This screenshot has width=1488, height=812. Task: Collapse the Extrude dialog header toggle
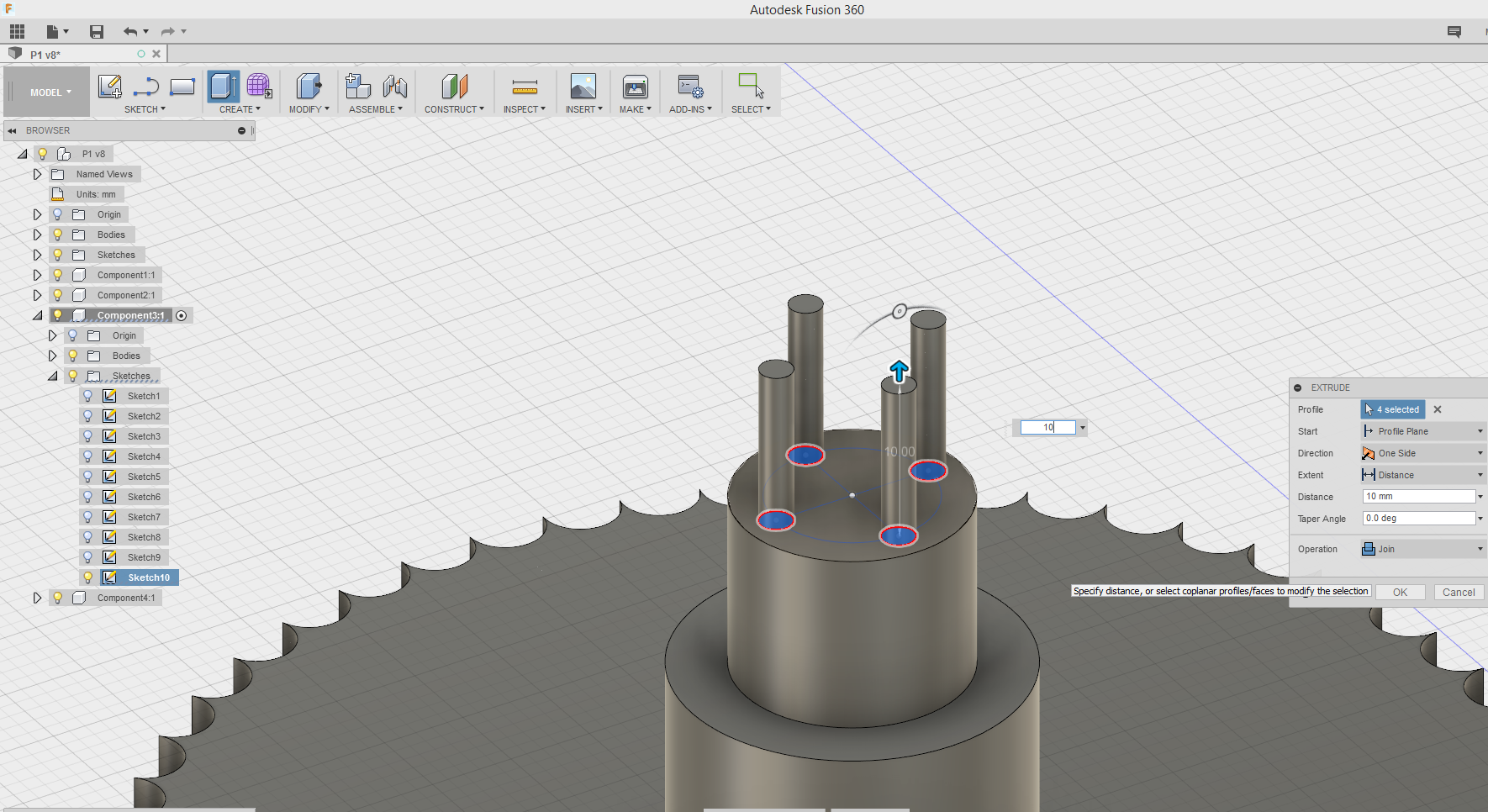[x=1298, y=388]
